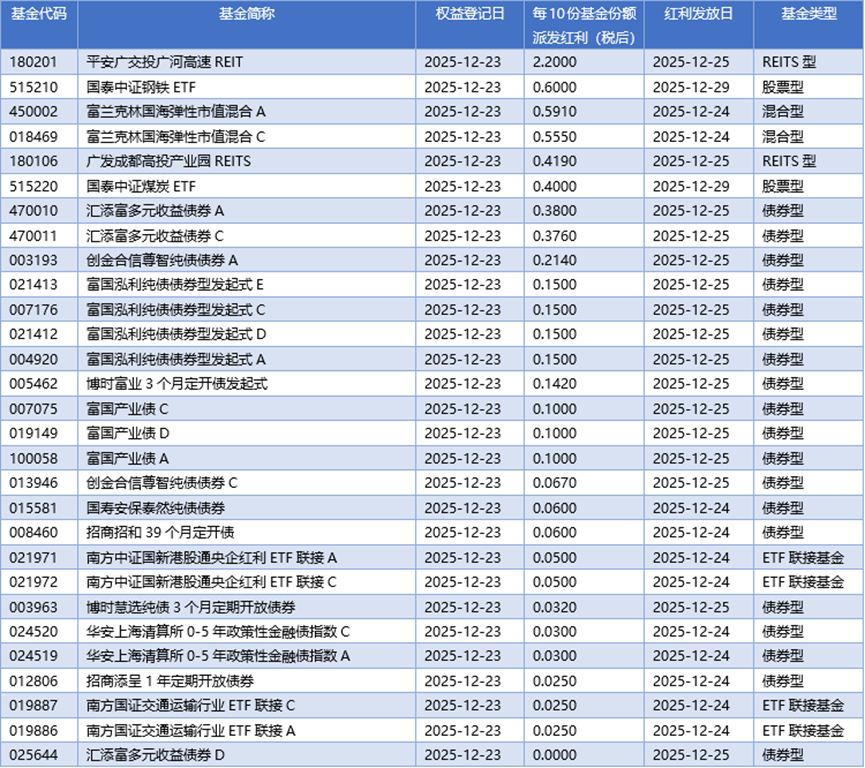865x768 pixels.
Task: Click dividend value 0.5910
Action: (554, 111)
